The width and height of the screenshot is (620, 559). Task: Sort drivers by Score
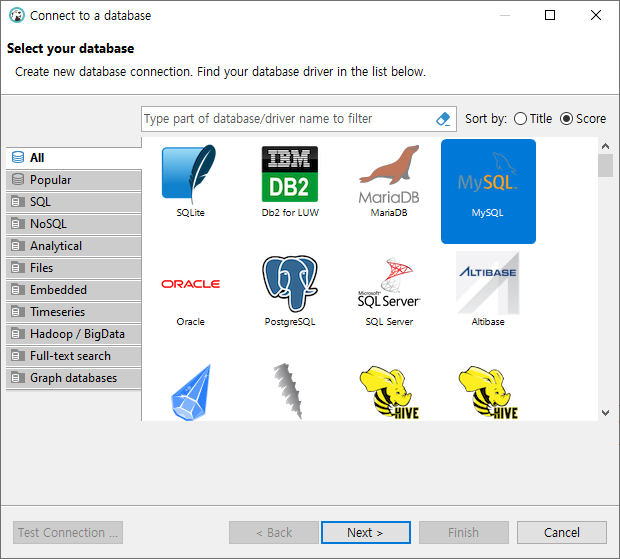(582, 119)
